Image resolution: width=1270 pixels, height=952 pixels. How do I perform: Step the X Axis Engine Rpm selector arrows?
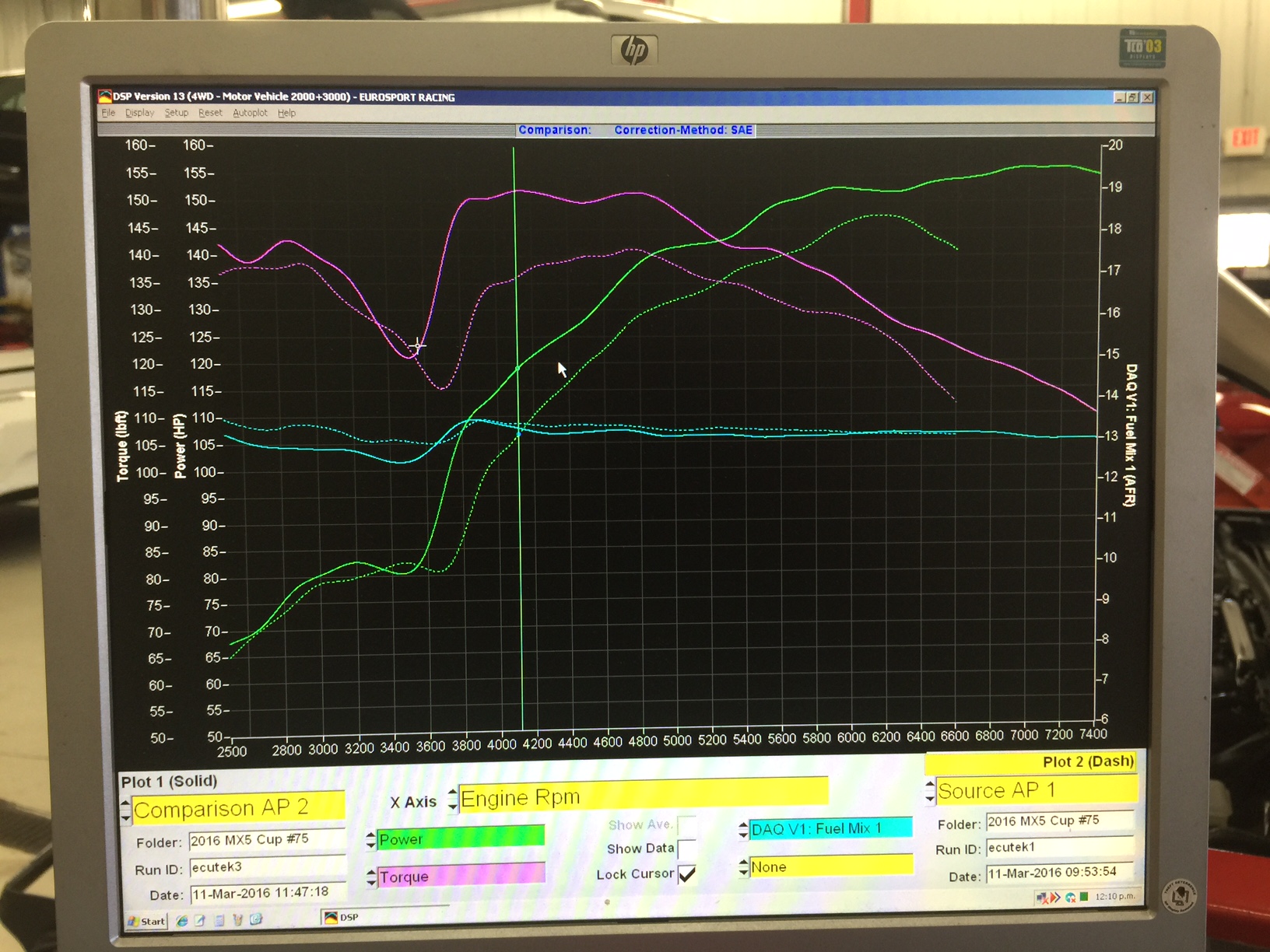tap(453, 800)
